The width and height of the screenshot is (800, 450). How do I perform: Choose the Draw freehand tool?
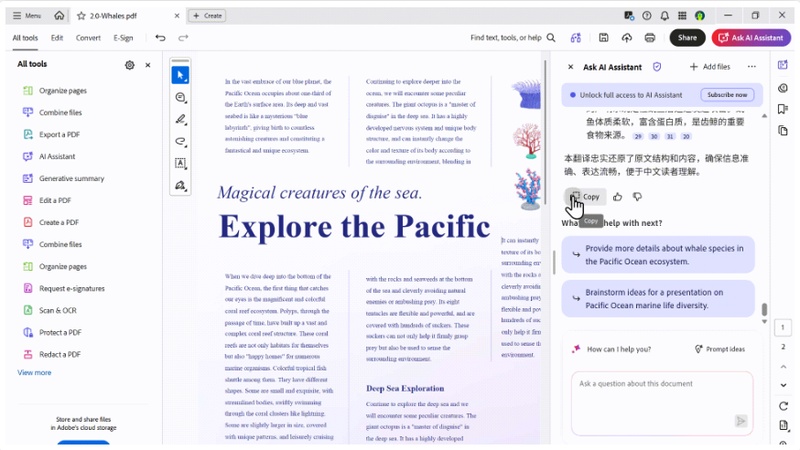tap(180, 141)
